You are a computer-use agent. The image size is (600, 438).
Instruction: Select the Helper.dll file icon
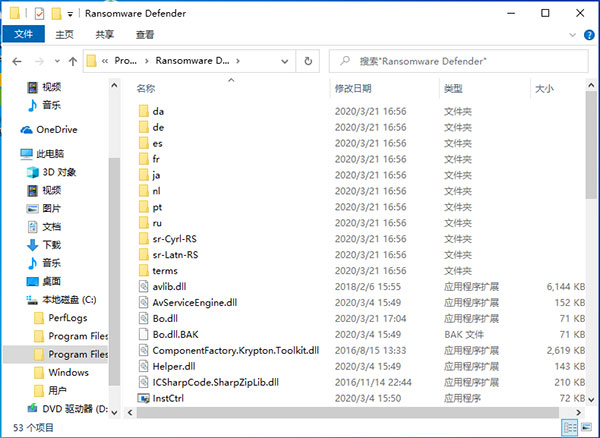click(x=143, y=366)
